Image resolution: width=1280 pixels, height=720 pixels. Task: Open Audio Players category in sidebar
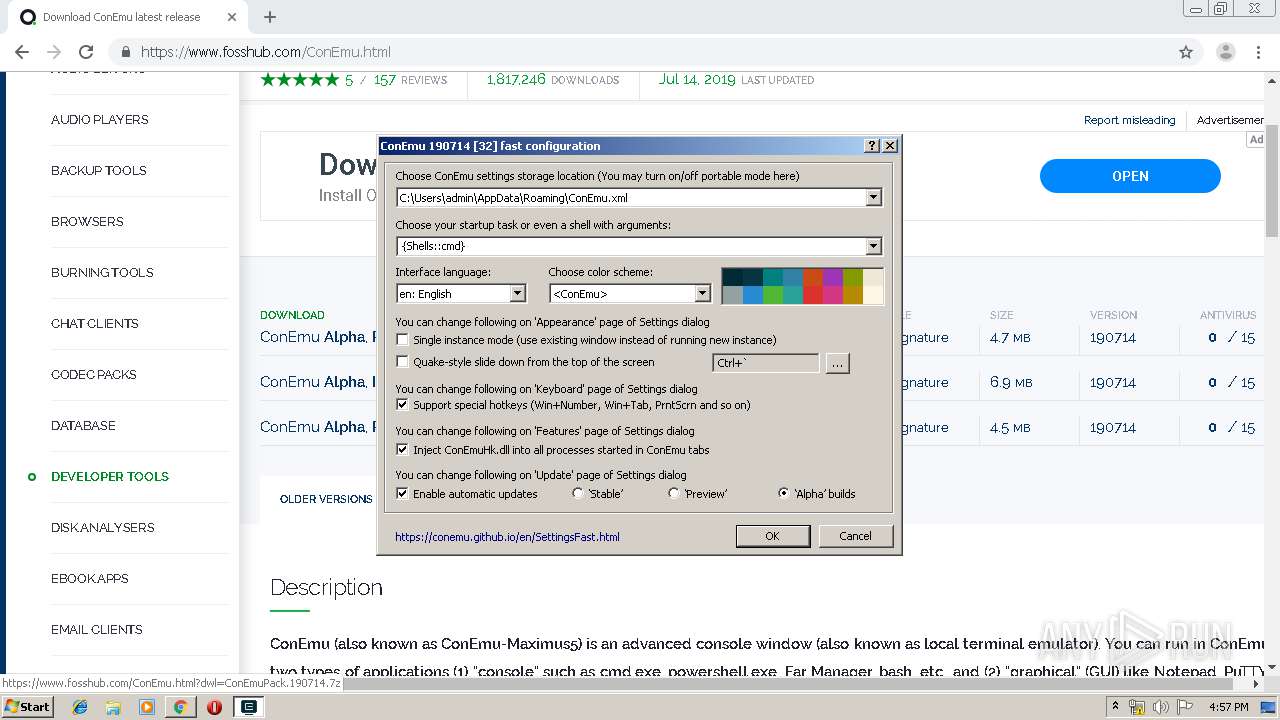(x=100, y=119)
